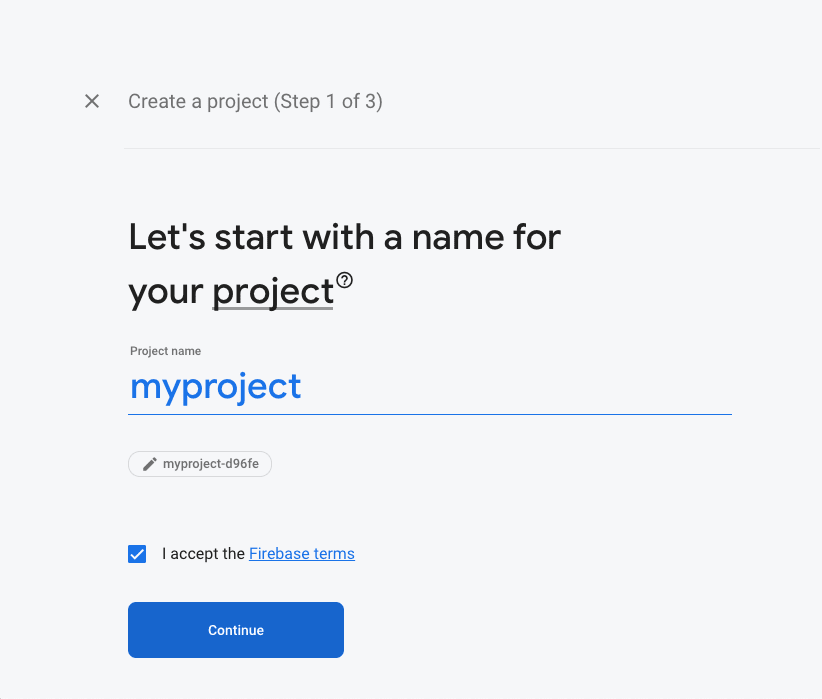Close the project creation dialog with the X icon

tap(91, 101)
